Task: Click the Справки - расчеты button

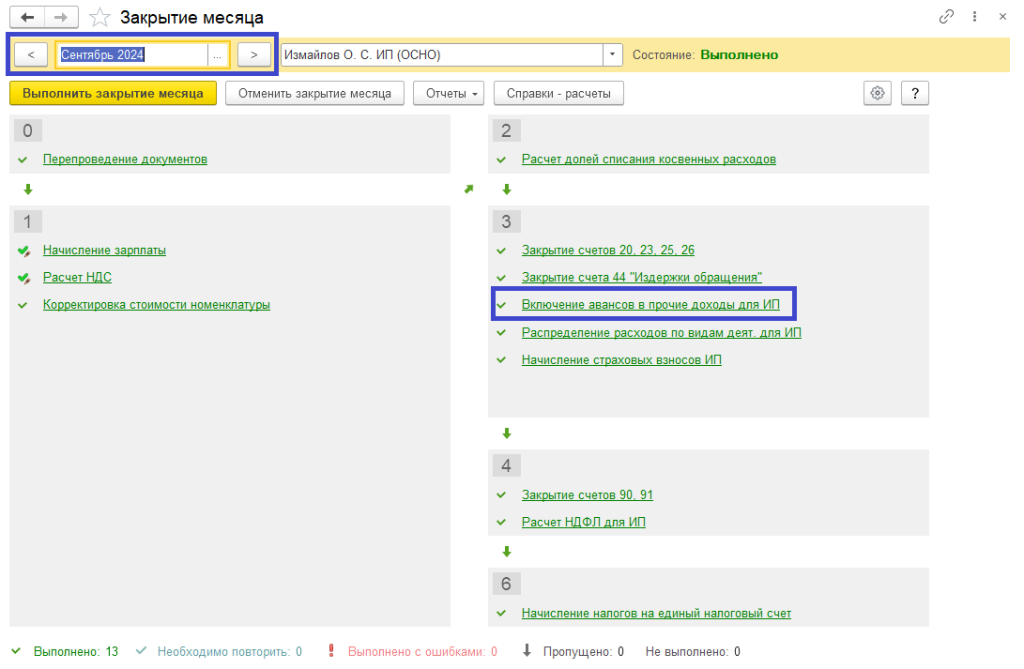Action: (x=558, y=93)
